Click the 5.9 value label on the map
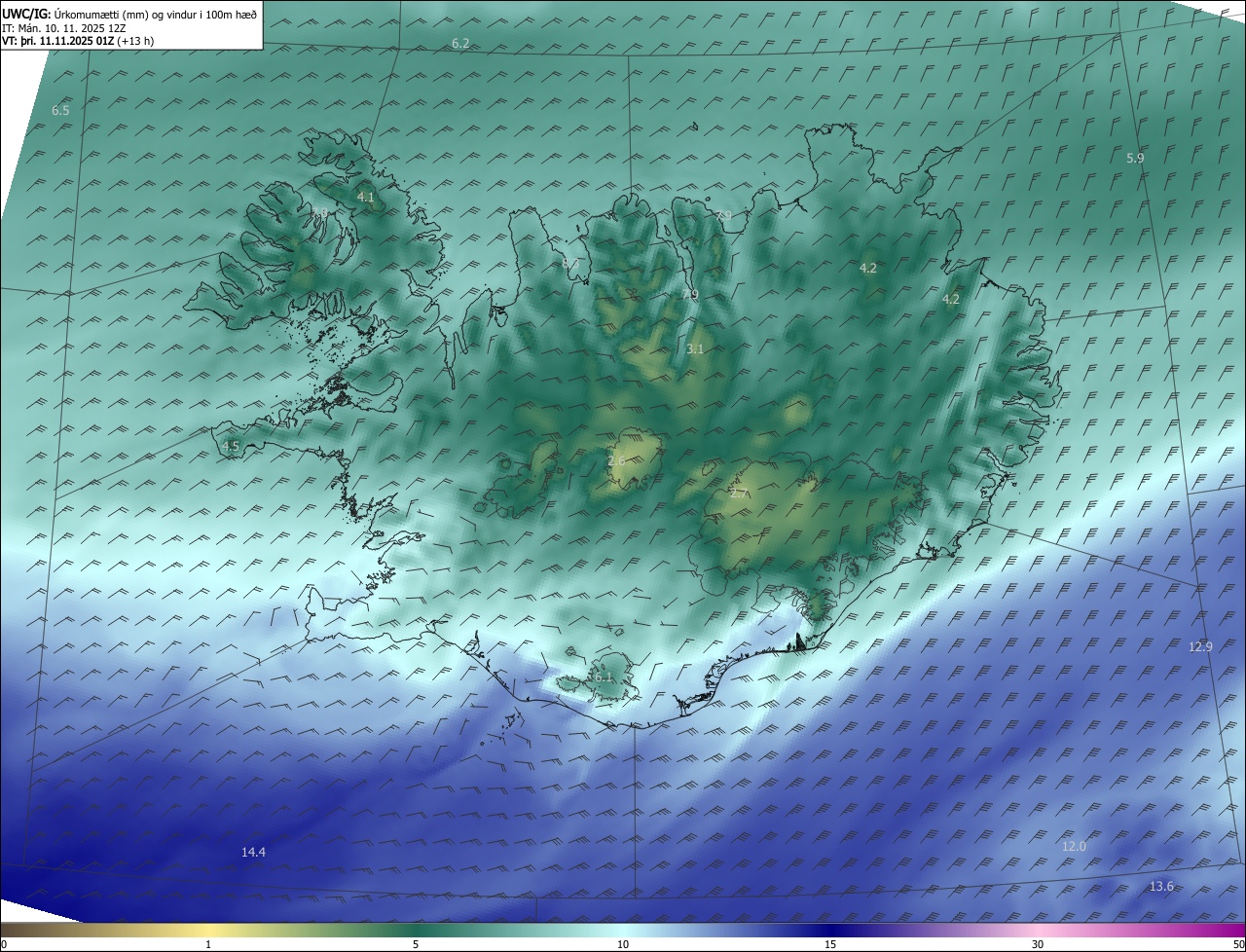The width and height of the screenshot is (1246, 952). coord(1135,158)
